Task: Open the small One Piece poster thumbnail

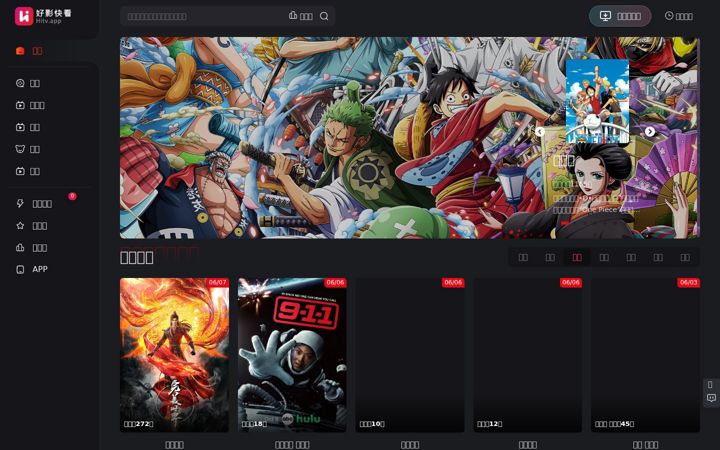Action: (x=597, y=101)
